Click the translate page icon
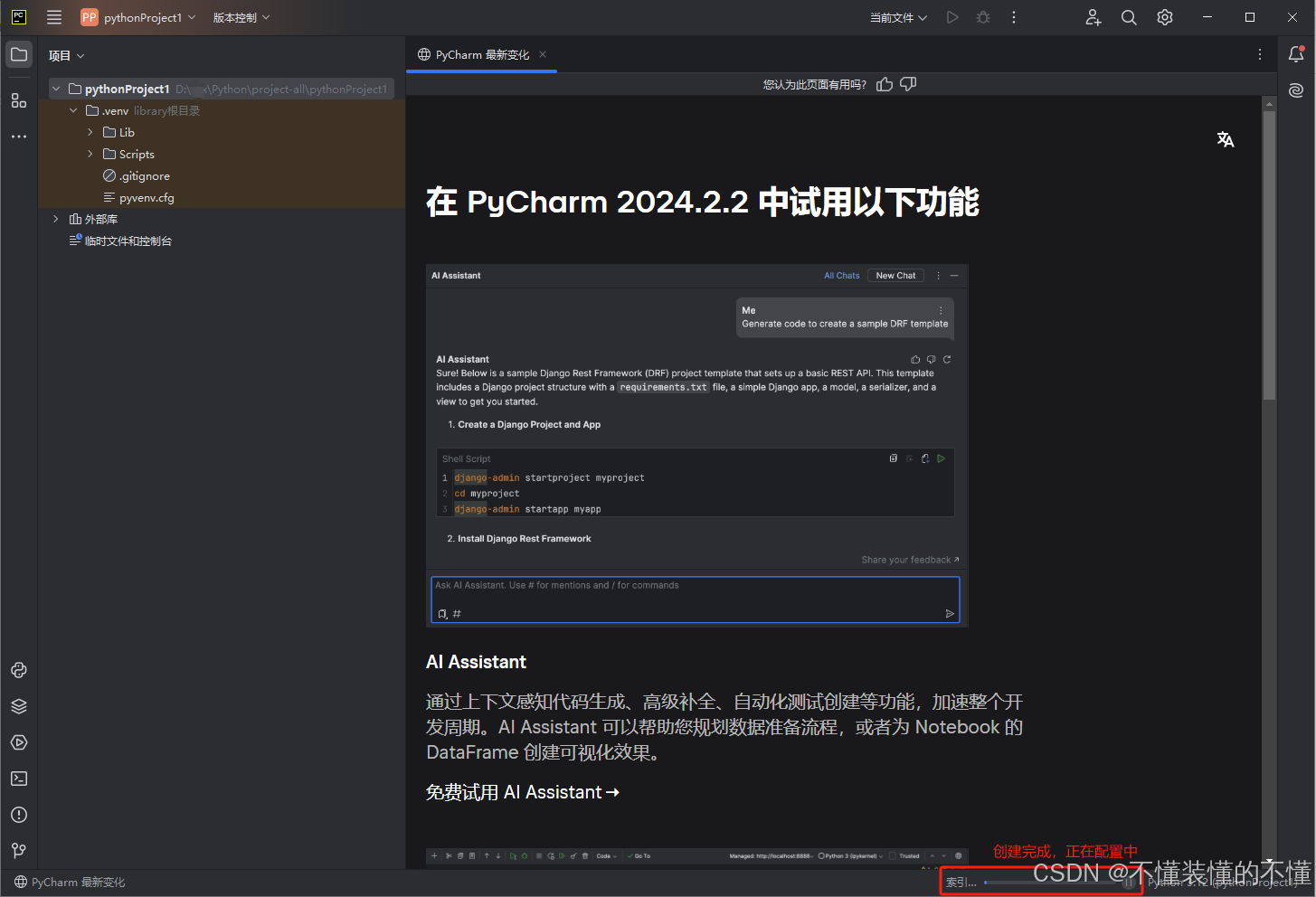Viewport: 1316px width, 897px height. coord(1226,139)
